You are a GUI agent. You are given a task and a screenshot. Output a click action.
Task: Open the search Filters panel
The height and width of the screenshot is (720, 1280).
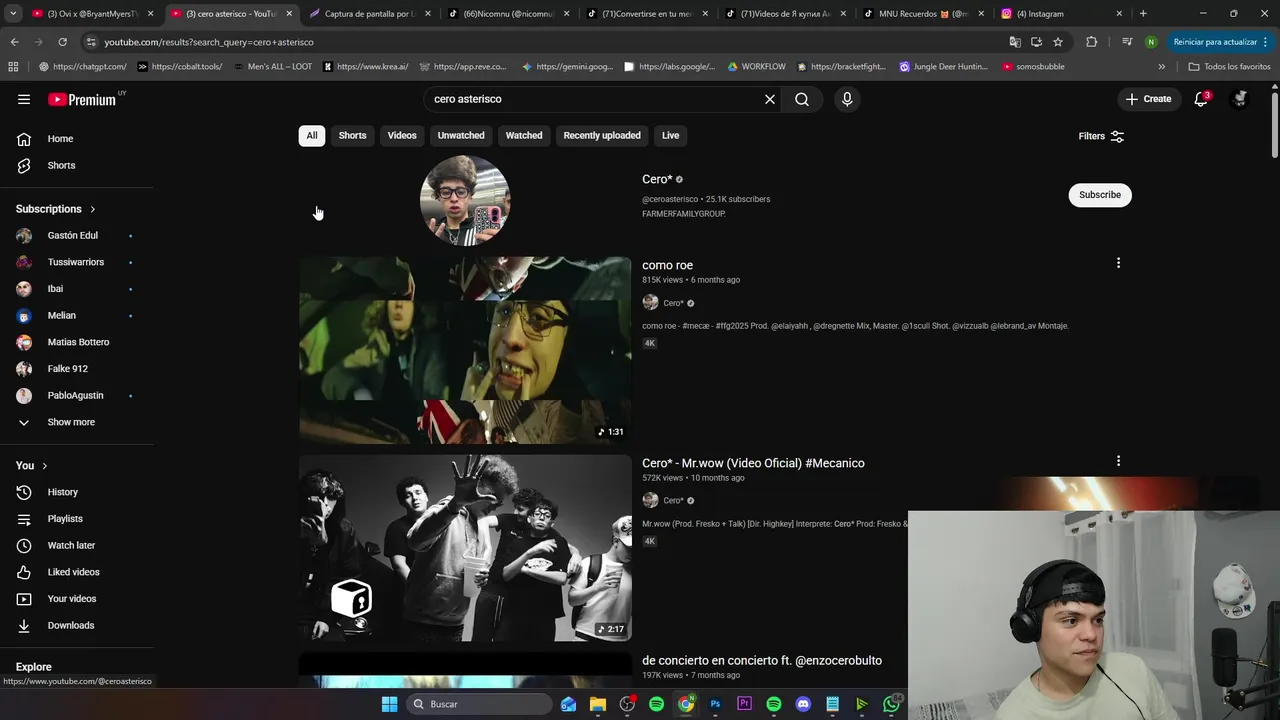1101,136
